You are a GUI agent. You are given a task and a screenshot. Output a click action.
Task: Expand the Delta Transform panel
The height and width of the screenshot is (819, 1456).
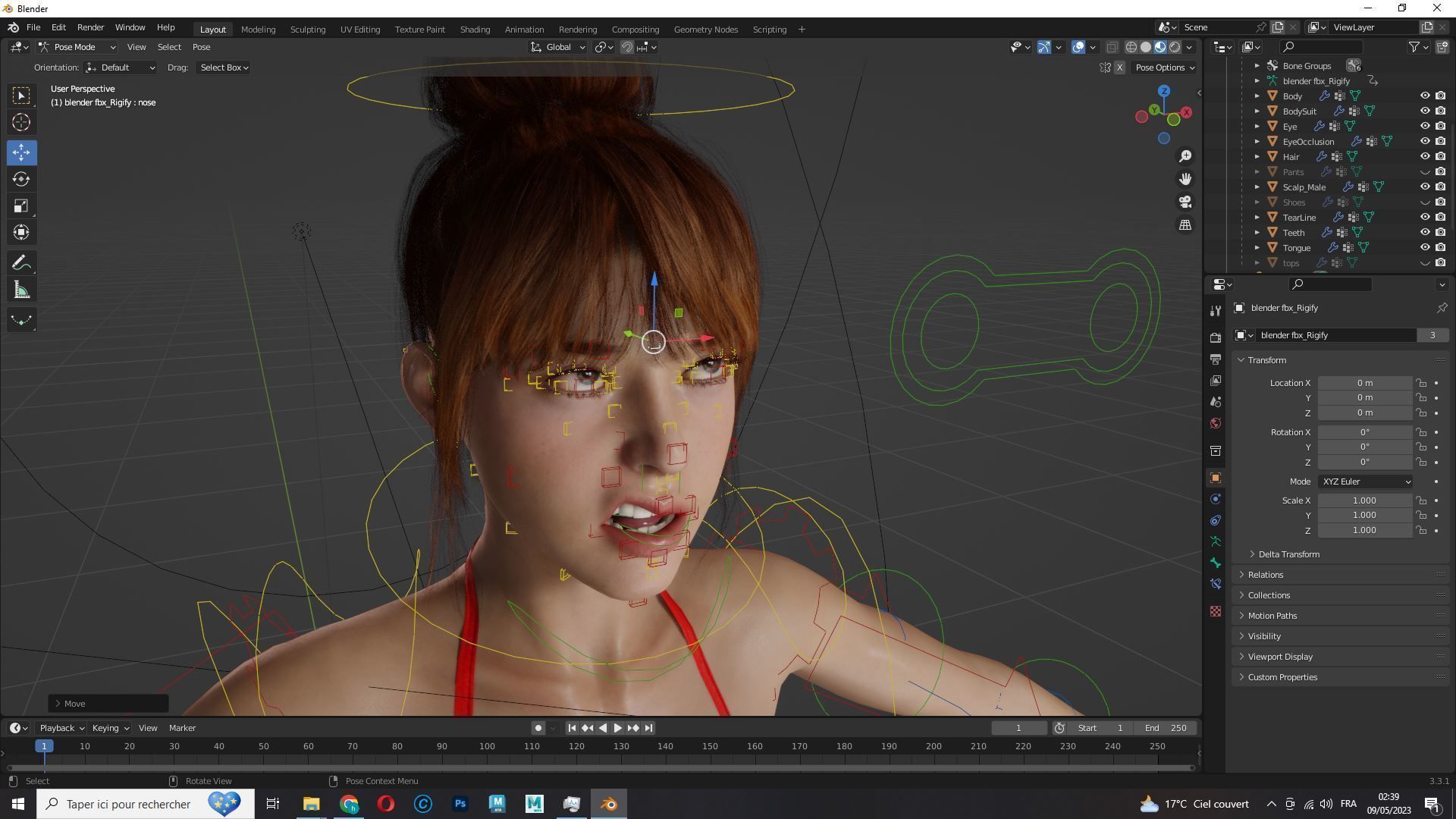click(1288, 554)
